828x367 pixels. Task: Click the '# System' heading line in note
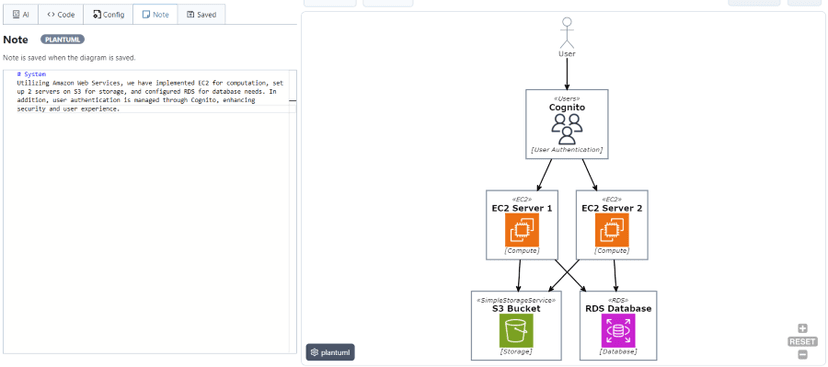pos(32,74)
